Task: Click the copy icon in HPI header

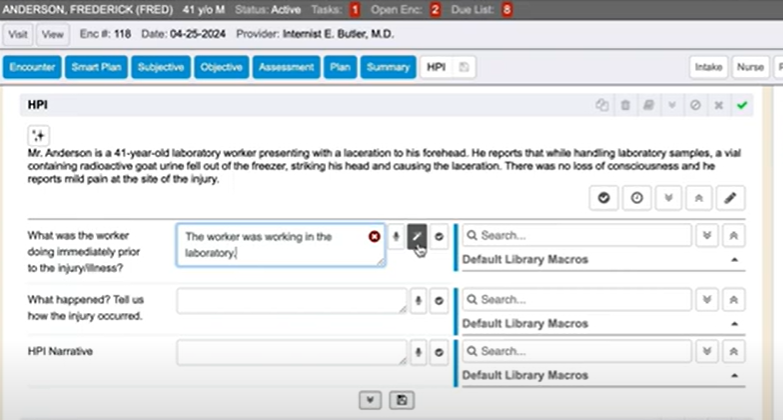Action: click(602, 105)
